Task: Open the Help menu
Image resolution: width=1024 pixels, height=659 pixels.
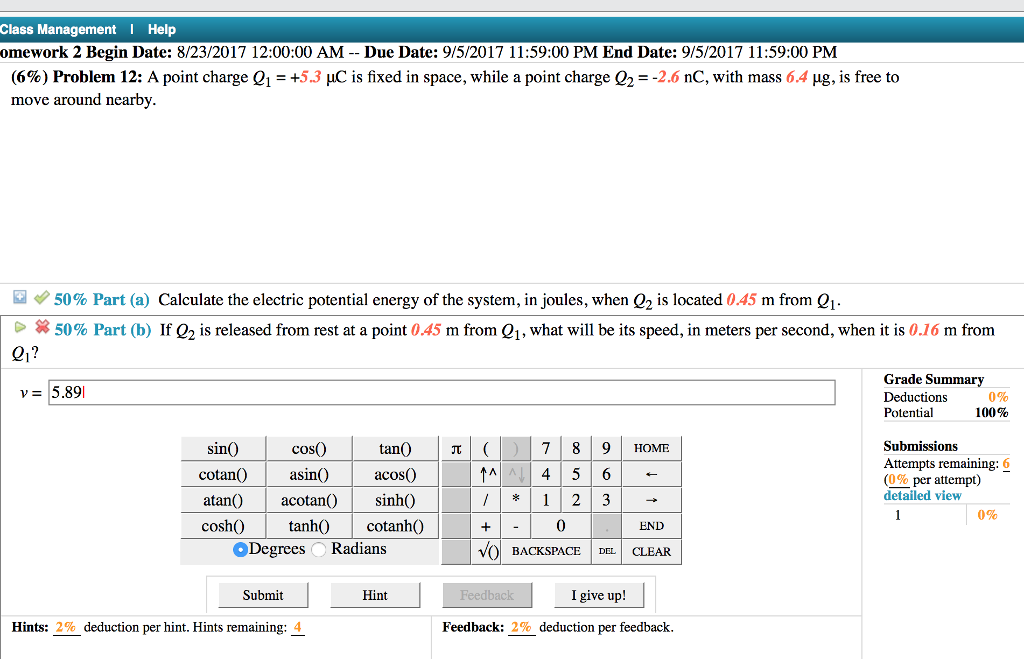Action: [161, 29]
